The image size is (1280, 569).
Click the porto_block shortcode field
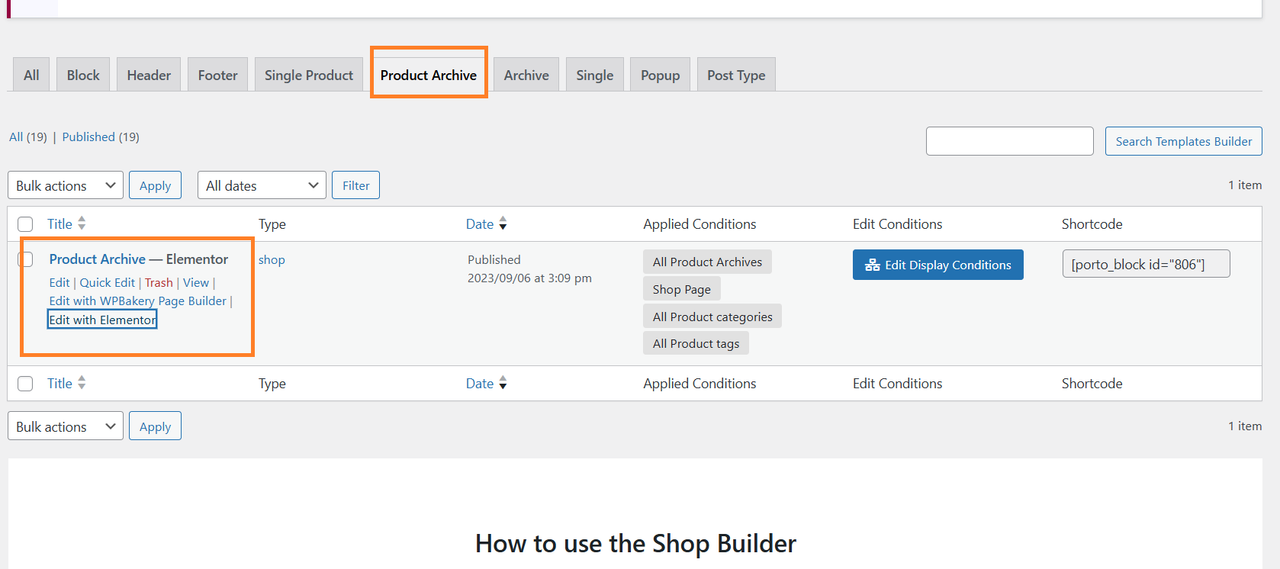(x=1146, y=264)
